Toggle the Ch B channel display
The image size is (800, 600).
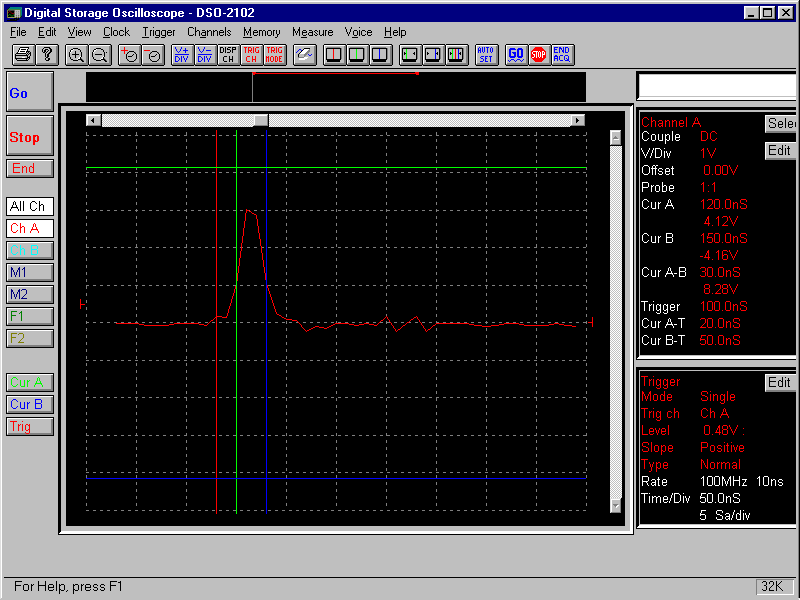pyautogui.click(x=30, y=250)
